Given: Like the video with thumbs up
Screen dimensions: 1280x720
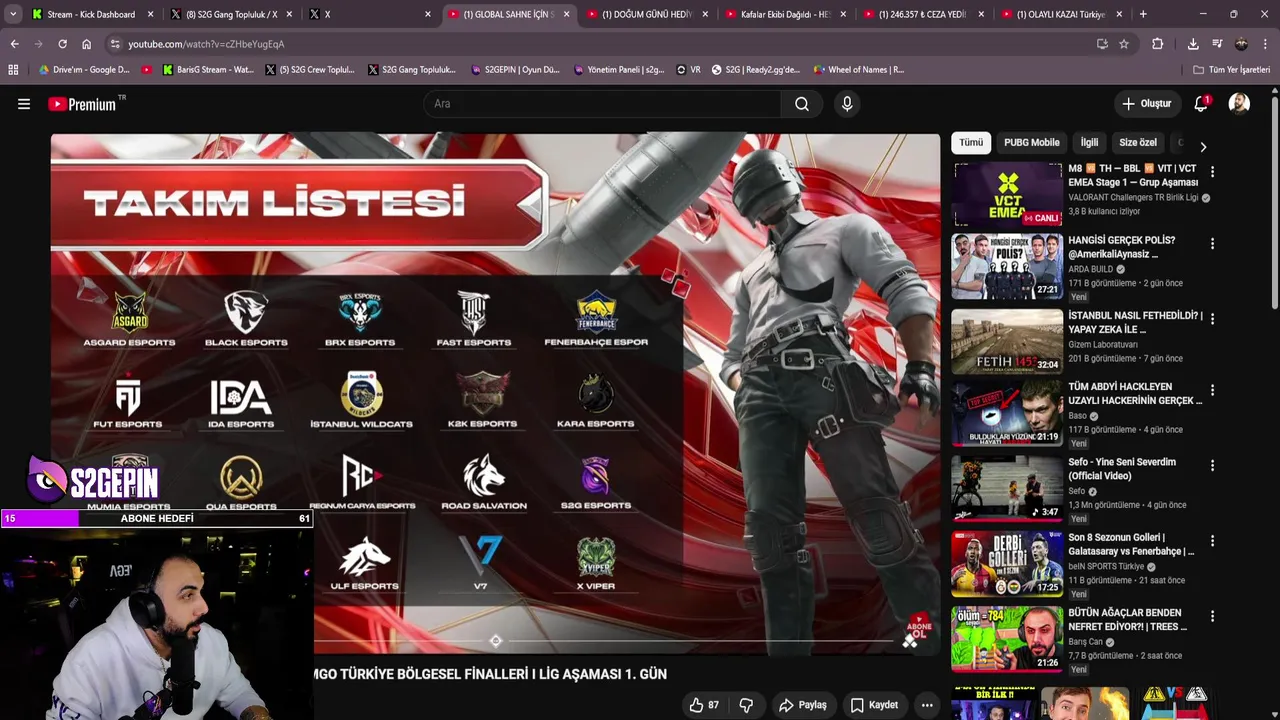Looking at the screenshot, I should pyautogui.click(x=704, y=705).
